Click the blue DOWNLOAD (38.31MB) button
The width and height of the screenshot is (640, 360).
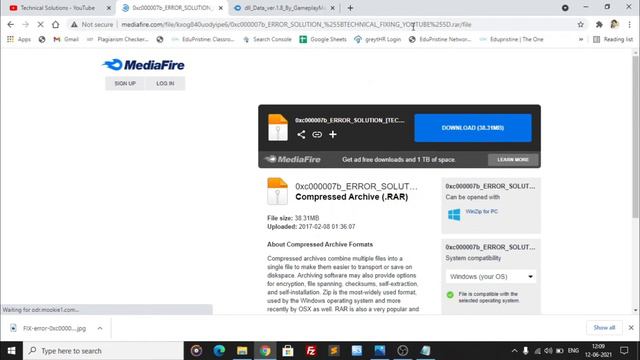point(473,128)
